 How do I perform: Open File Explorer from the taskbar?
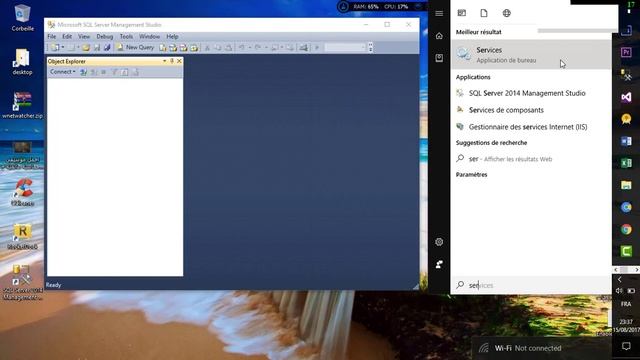(x=626, y=185)
